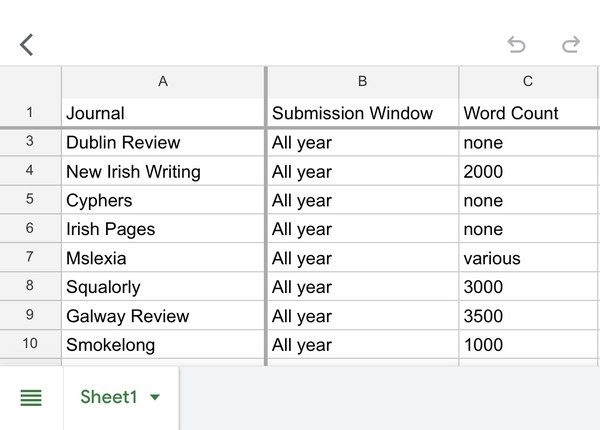Click the Submission Window header cell
Screen dimensions: 600x430
point(363,113)
